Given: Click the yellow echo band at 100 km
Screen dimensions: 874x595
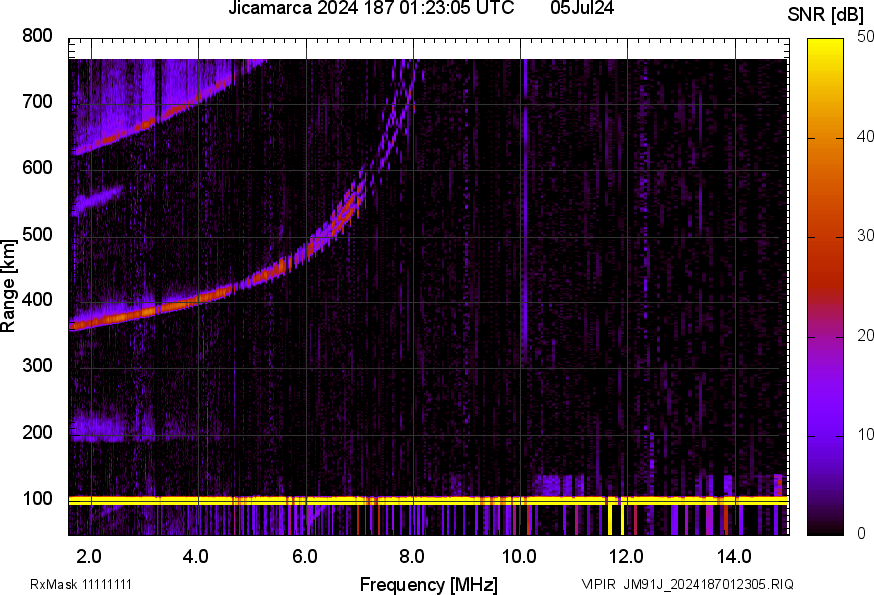Looking at the screenshot, I should pos(428,501).
